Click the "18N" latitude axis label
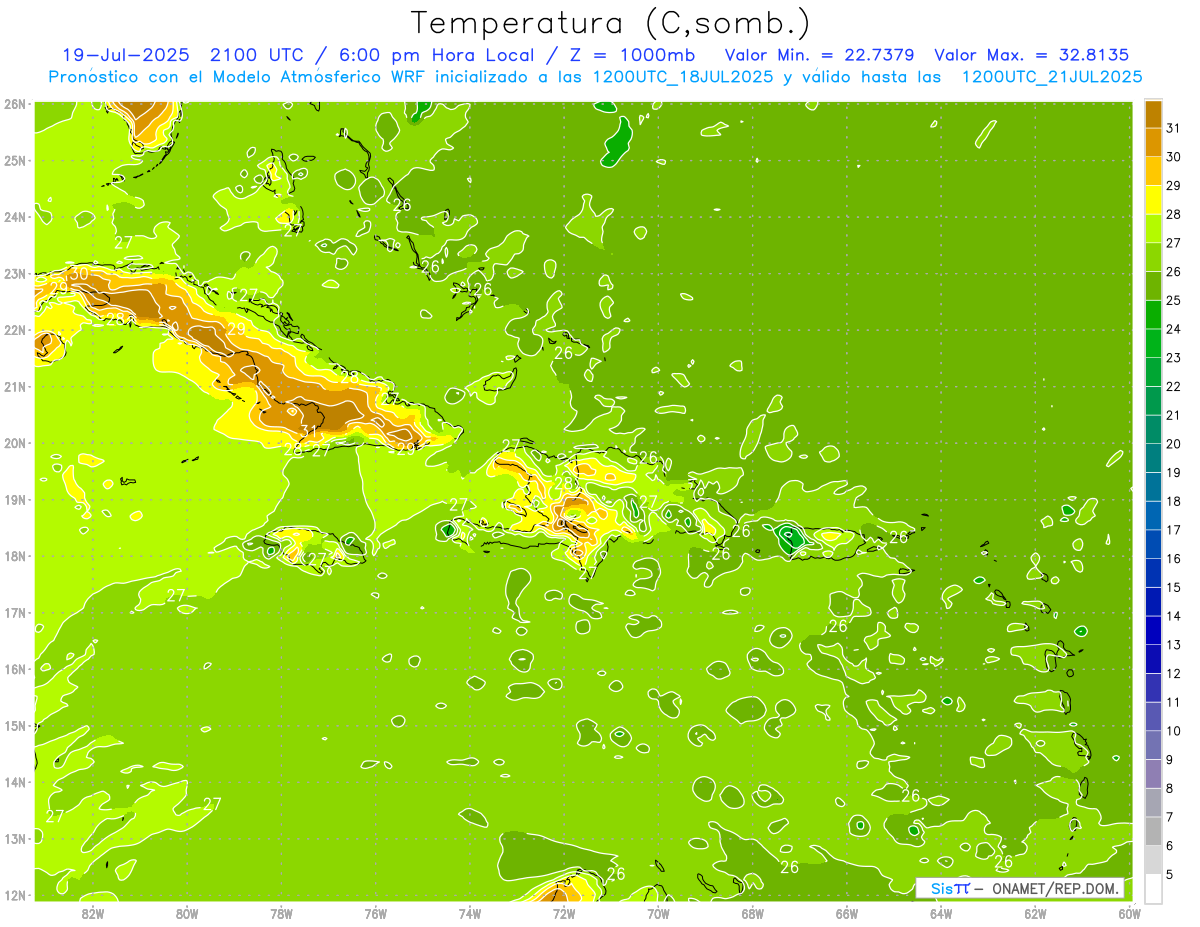Image resolution: width=1200 pixels, height=927 pixels. (x=16, y=556)
